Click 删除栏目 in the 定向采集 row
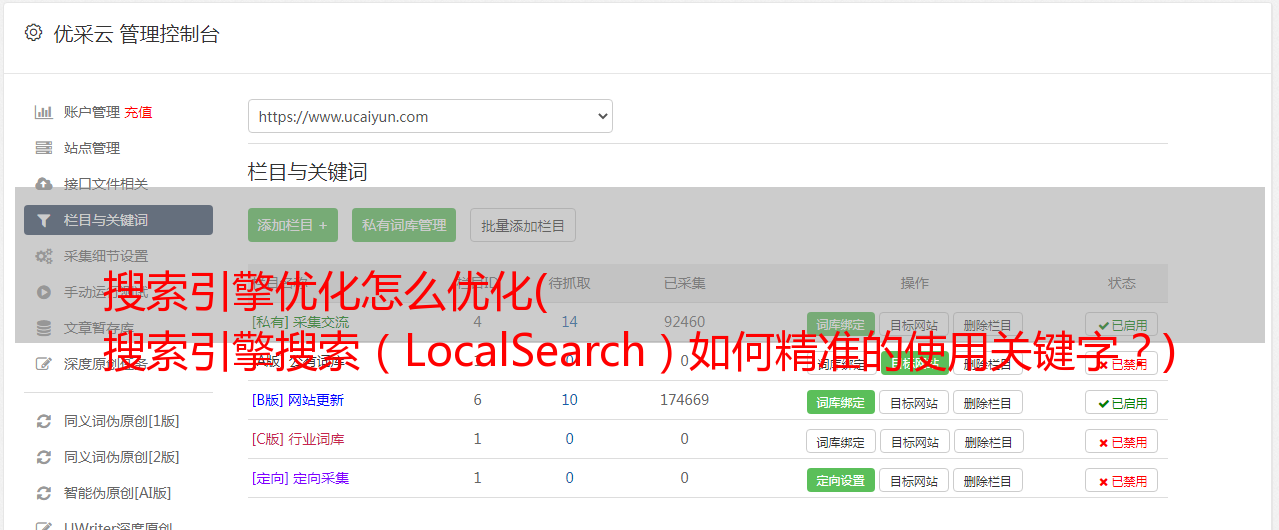The height and width of the screenshot is (530, 1279). tap(987, 480)
